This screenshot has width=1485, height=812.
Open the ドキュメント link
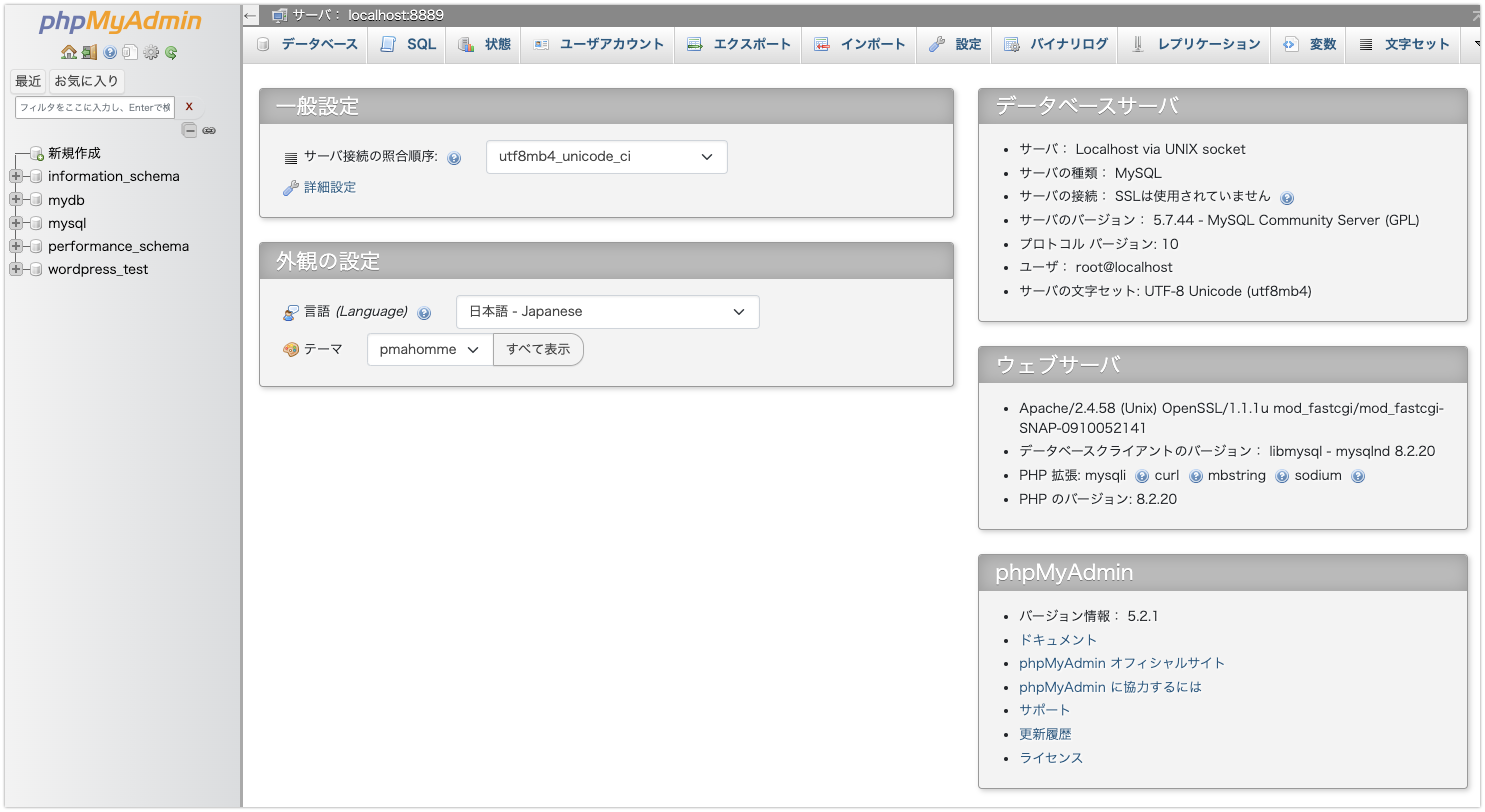point(1058,640)
